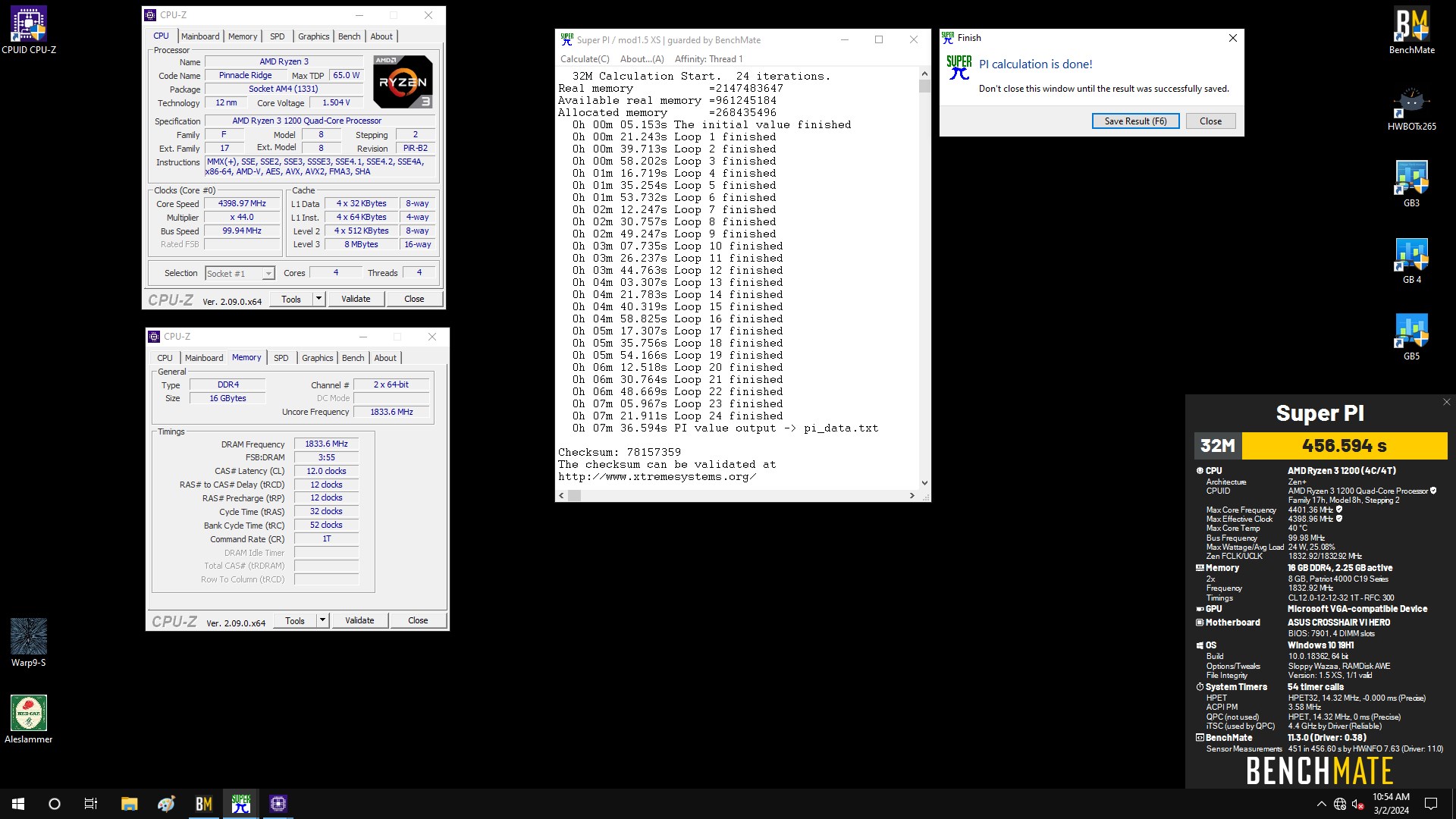Open File Explorer from the taskbar
1456x819 pixels.
(x=129, y=804)
